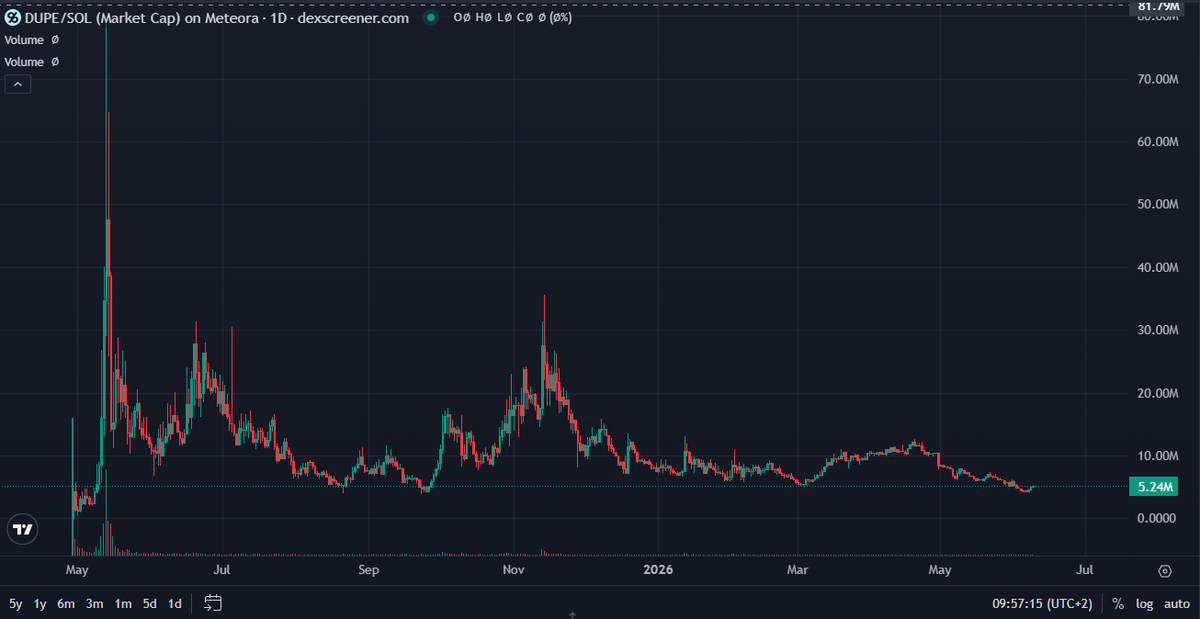Open the go-to-date calendar icon

pyautogui.click(x=212, y=603)
